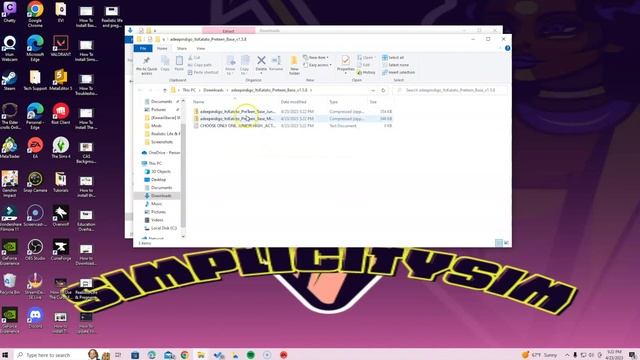Select the OBS Studio desktop icon
The height and width of the screenshot is (360, 640).
[x=35, y=250]
